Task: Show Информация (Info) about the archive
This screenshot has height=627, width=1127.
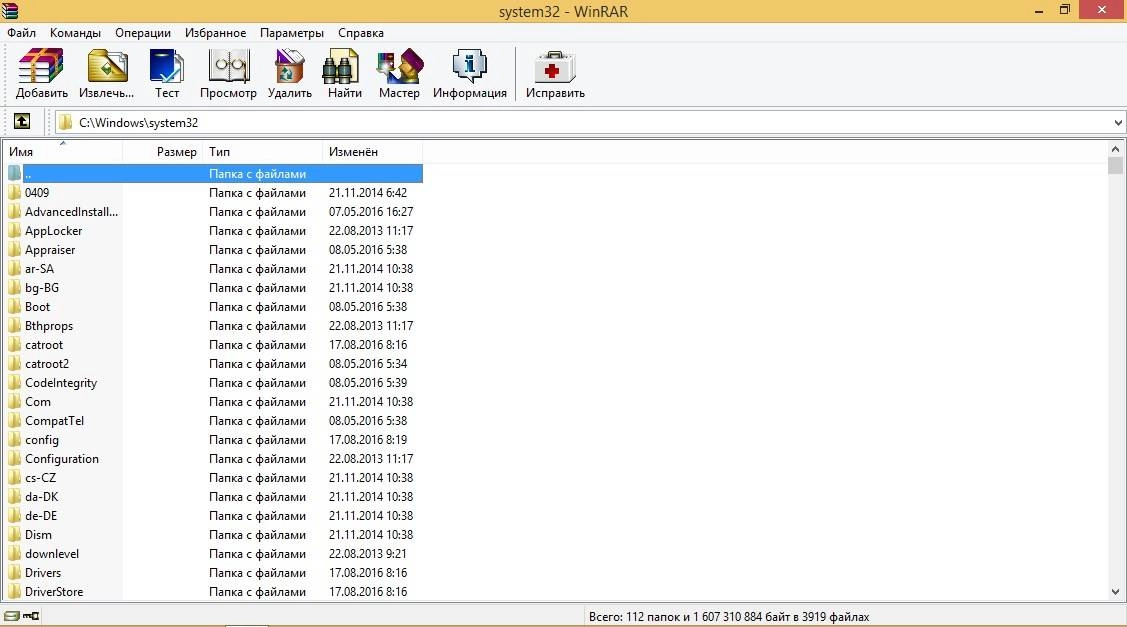Action: tap(469, 73)
